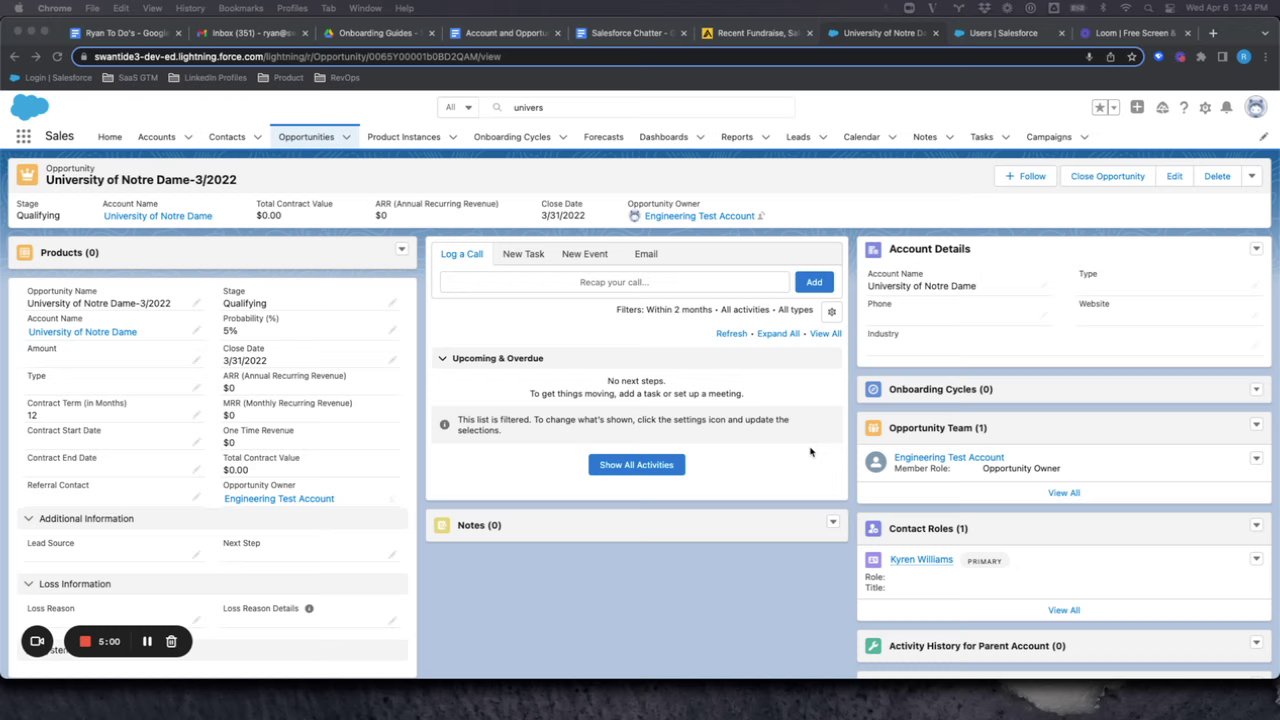Go to the Home nav tab
This screenshot has height=720, width=1280.
coord(110,137)
